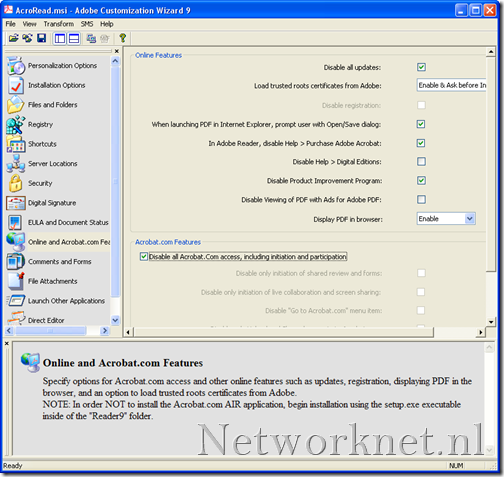Click settings panel scroll up arrow
Image resolution: width=504 pixels, height=477 pixels.
[491, 52]
